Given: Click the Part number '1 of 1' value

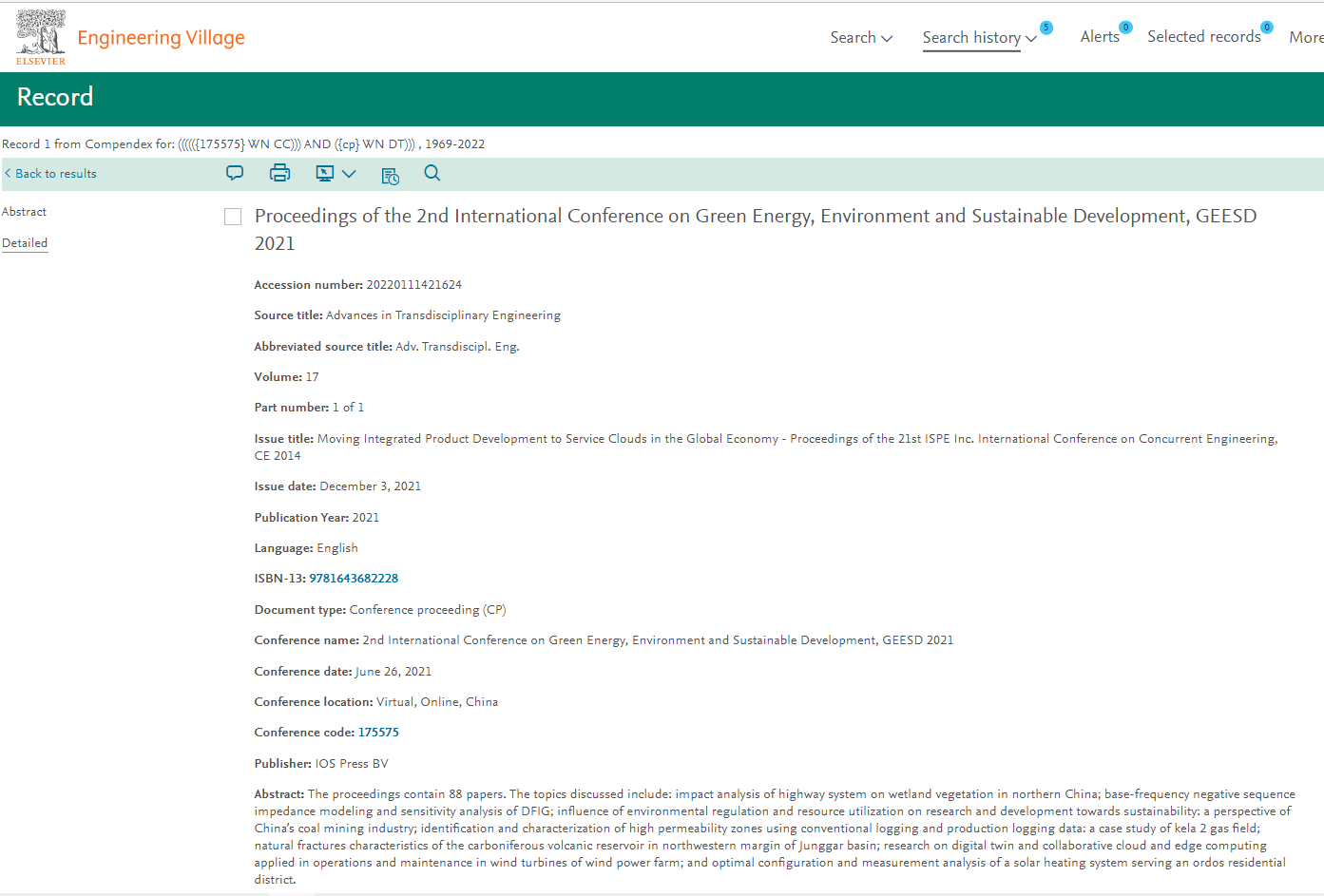Looking at the screenshot, I should tap(348, 408).
